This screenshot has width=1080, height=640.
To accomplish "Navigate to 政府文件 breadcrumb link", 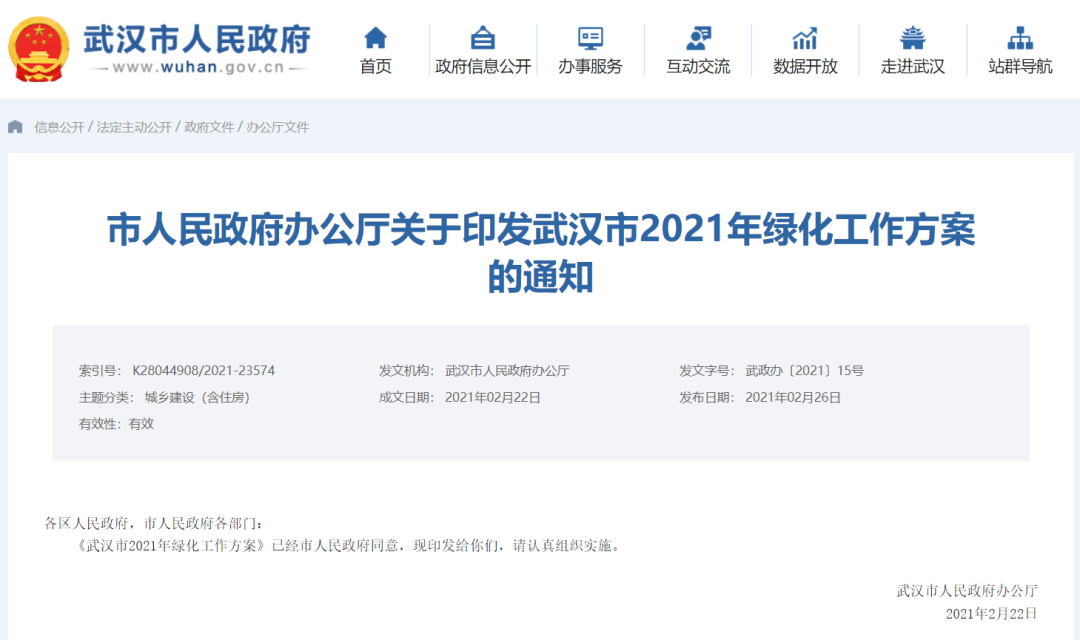I will (x=209, y=127).
